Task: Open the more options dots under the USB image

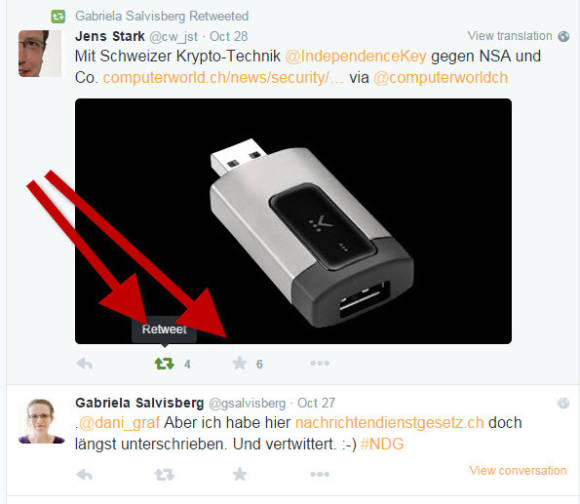Action: point(320,363)
